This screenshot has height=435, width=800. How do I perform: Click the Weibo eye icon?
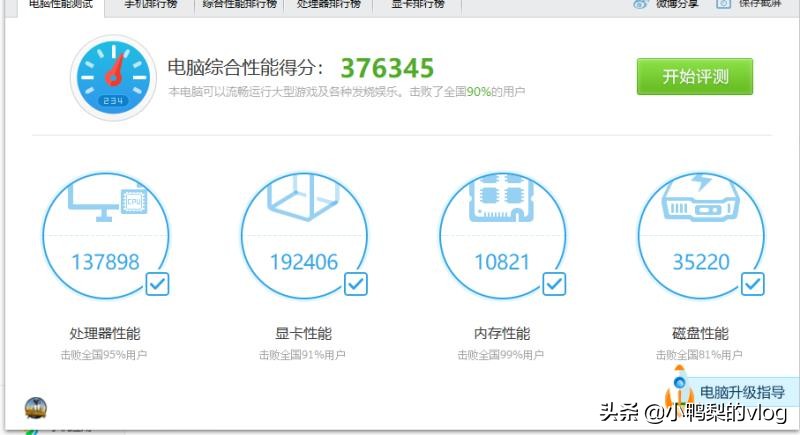tap(640, 5)
